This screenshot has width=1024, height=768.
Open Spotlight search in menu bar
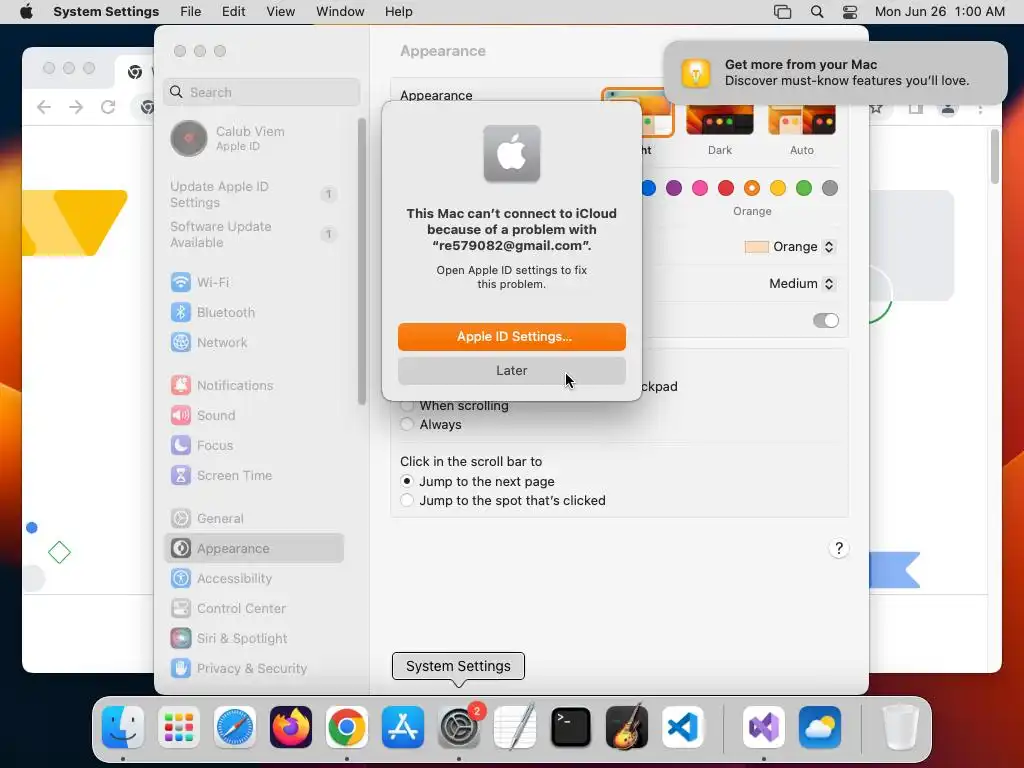coord(816,12)
